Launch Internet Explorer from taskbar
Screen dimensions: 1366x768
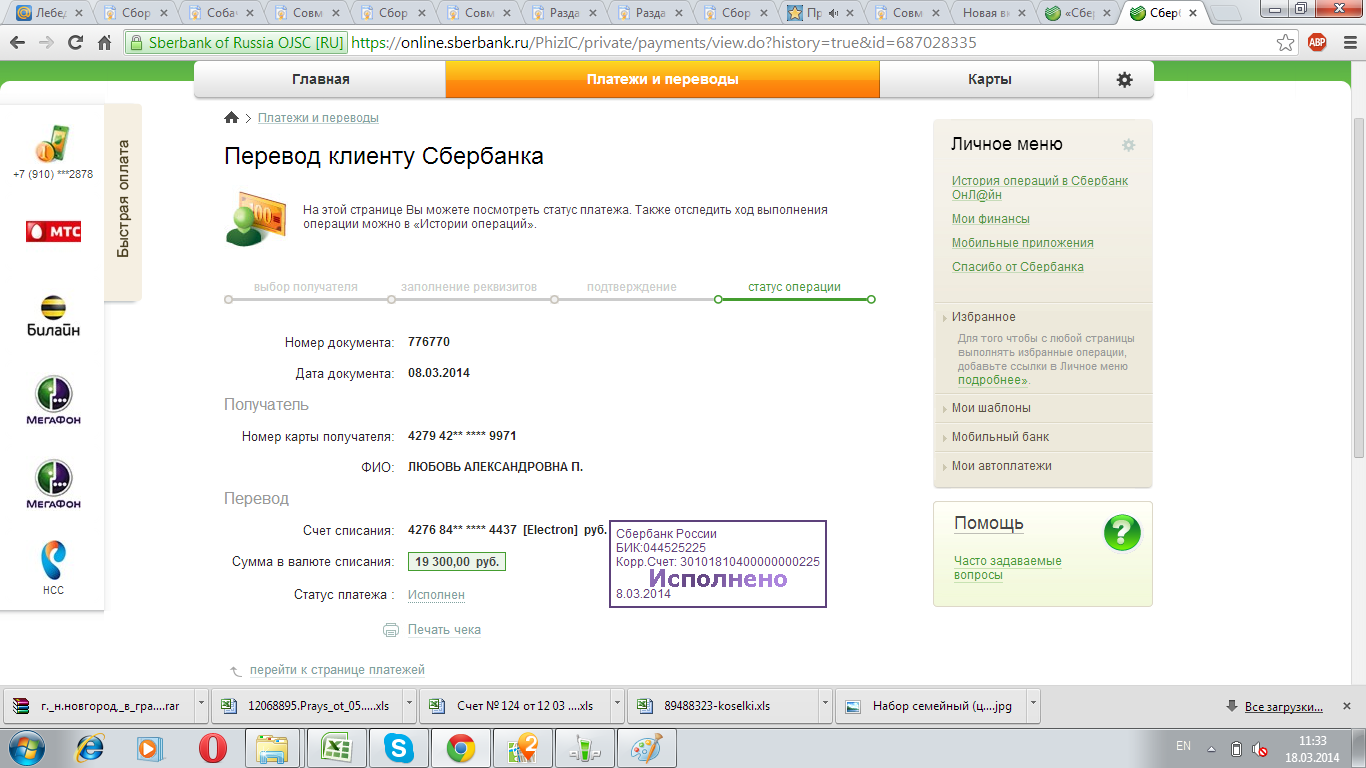coord(91,748)
